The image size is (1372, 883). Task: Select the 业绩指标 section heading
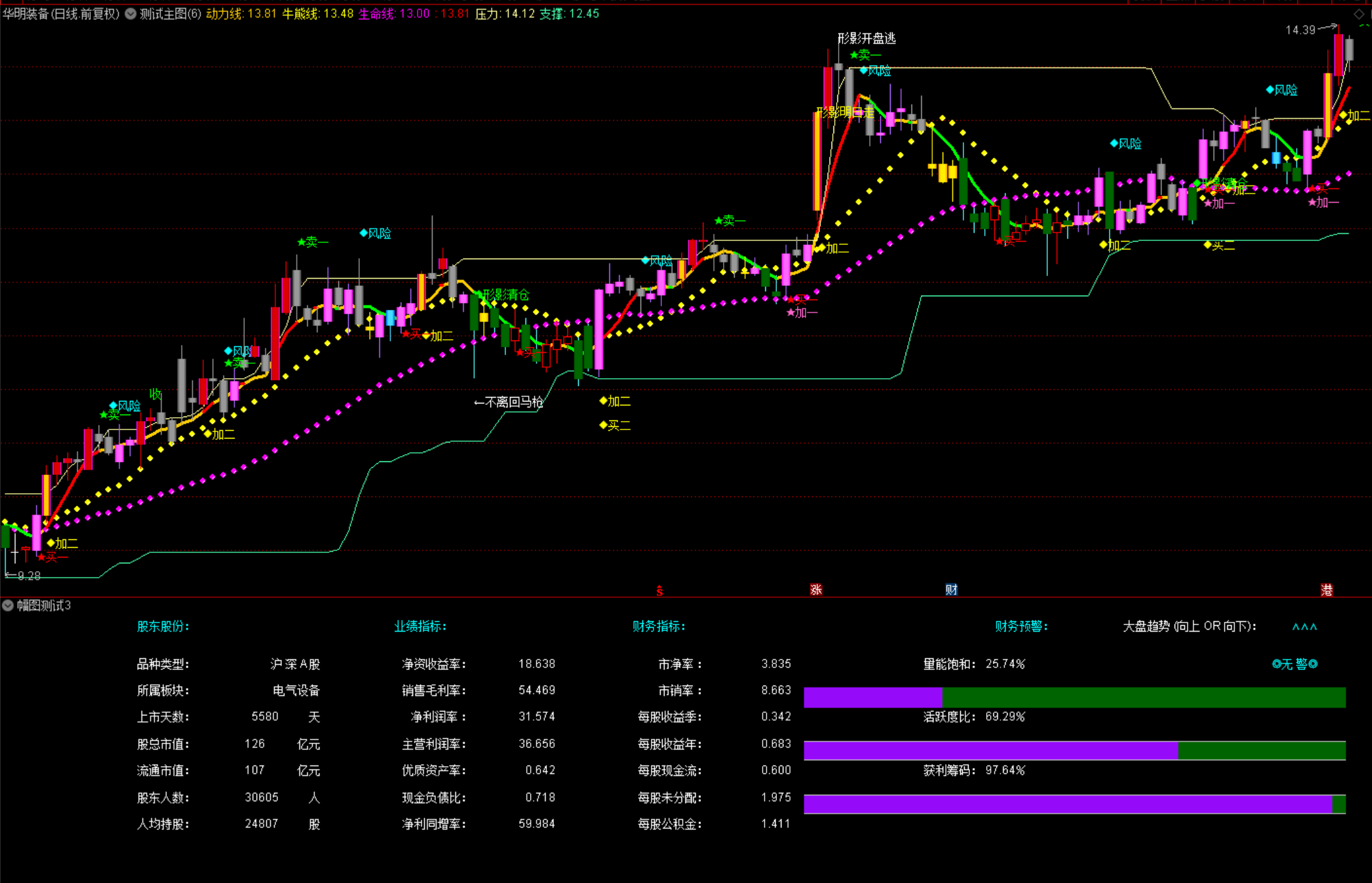pos(420,626)
